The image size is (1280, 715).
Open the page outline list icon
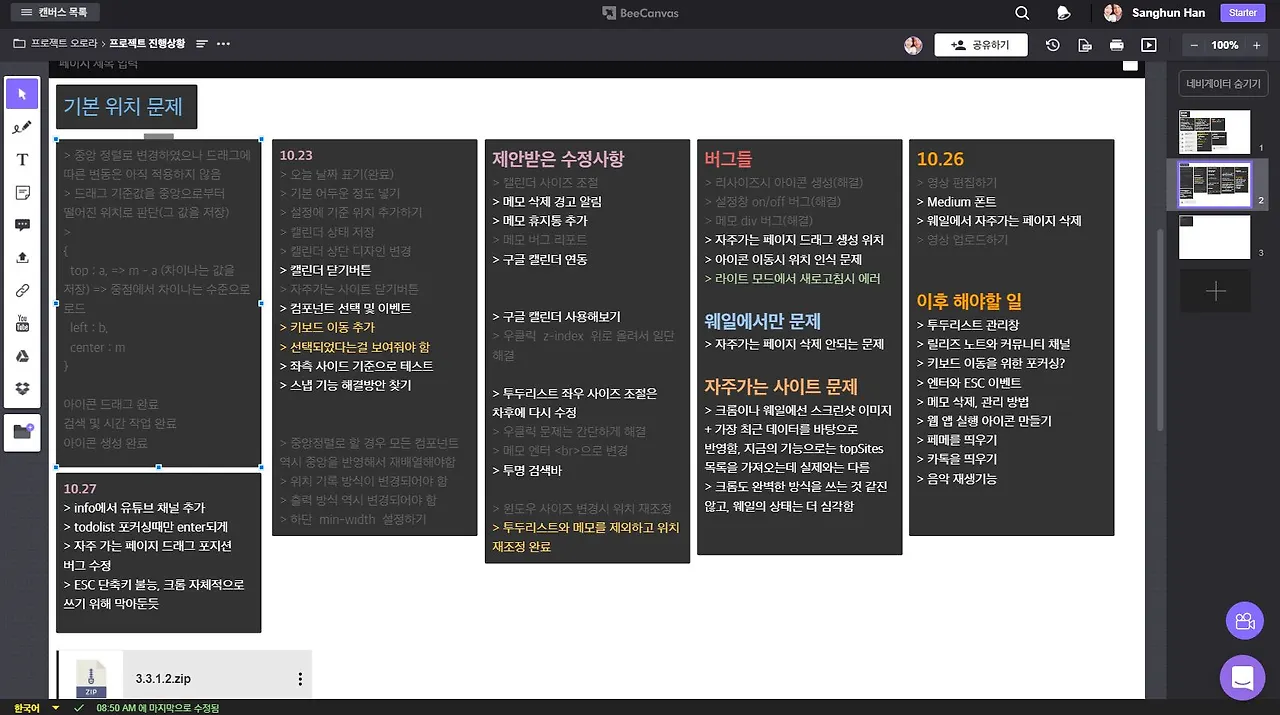(x=202, y=44)
